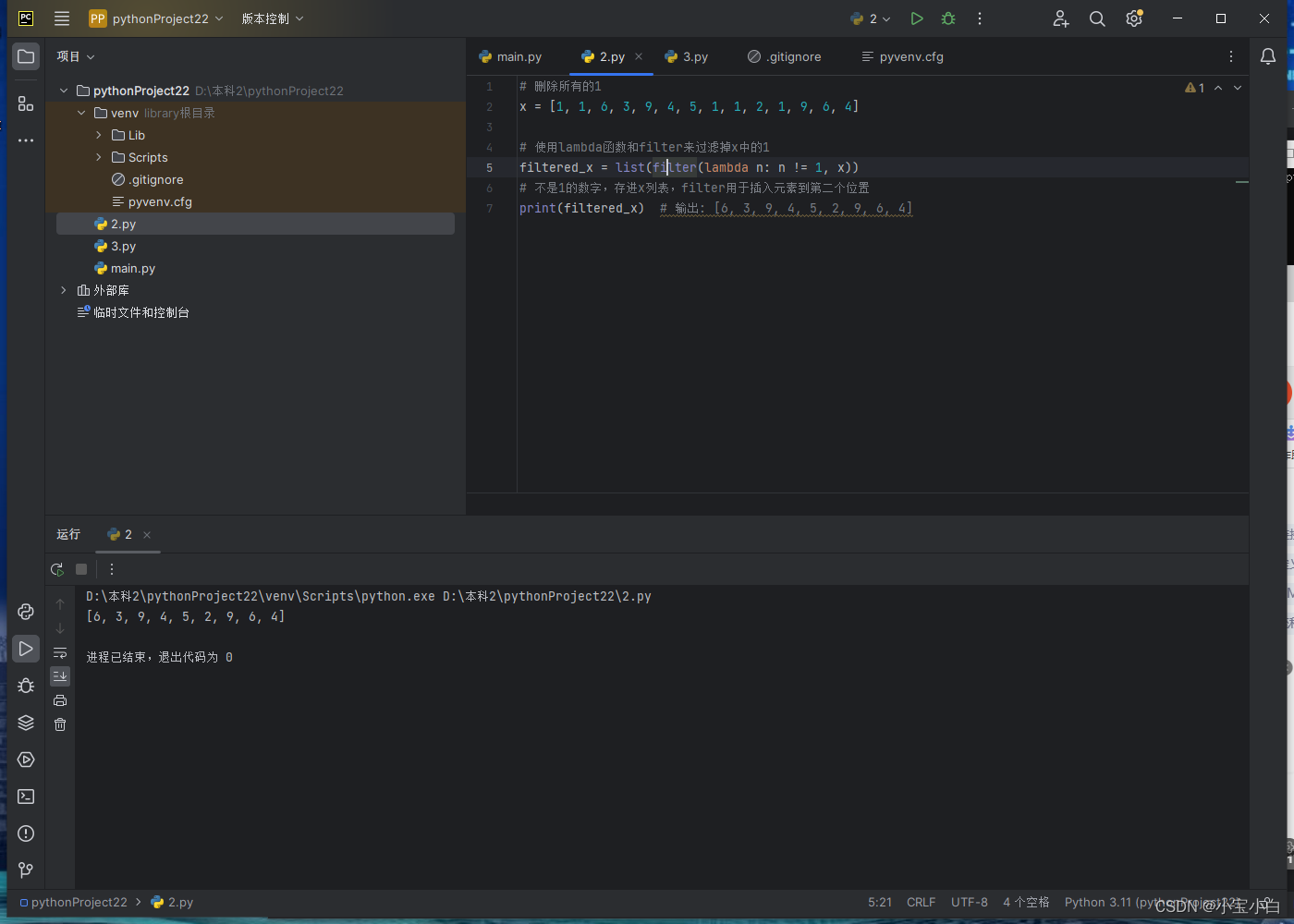The image size is (1294, 924).
Task: Toggle the Project tool window
Action: coord(26,56)
